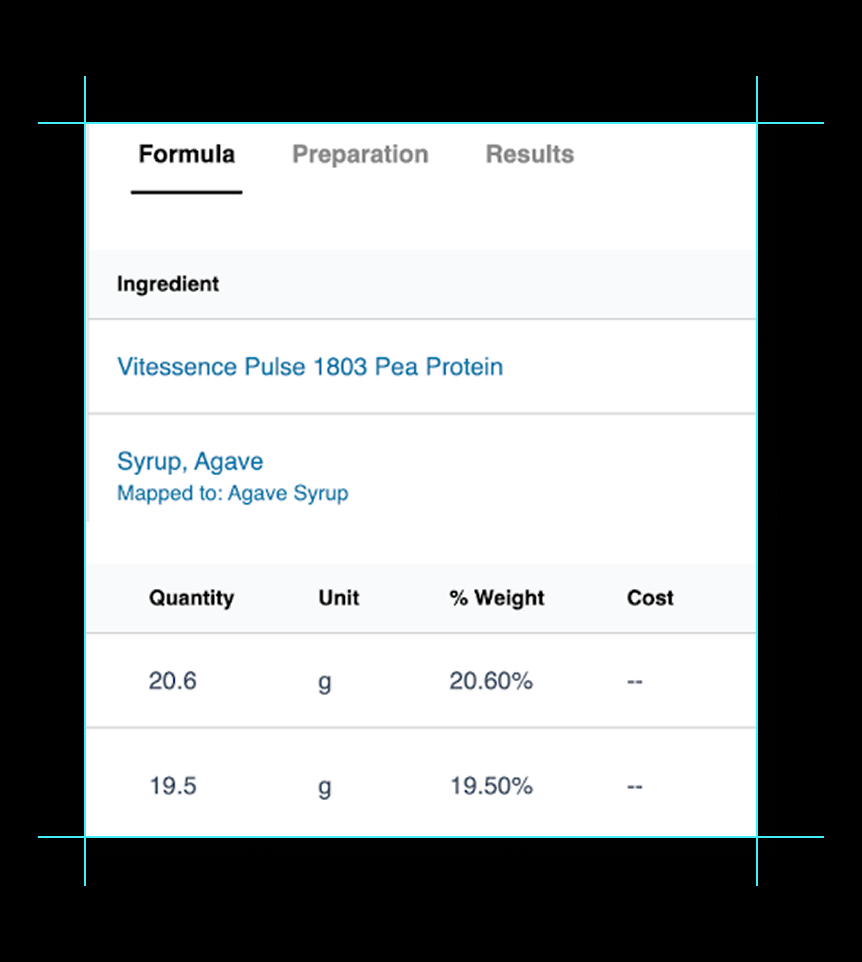Click the Mapped to: Agave Syrup text
862x962 pixels.
[x=232, y=494]
